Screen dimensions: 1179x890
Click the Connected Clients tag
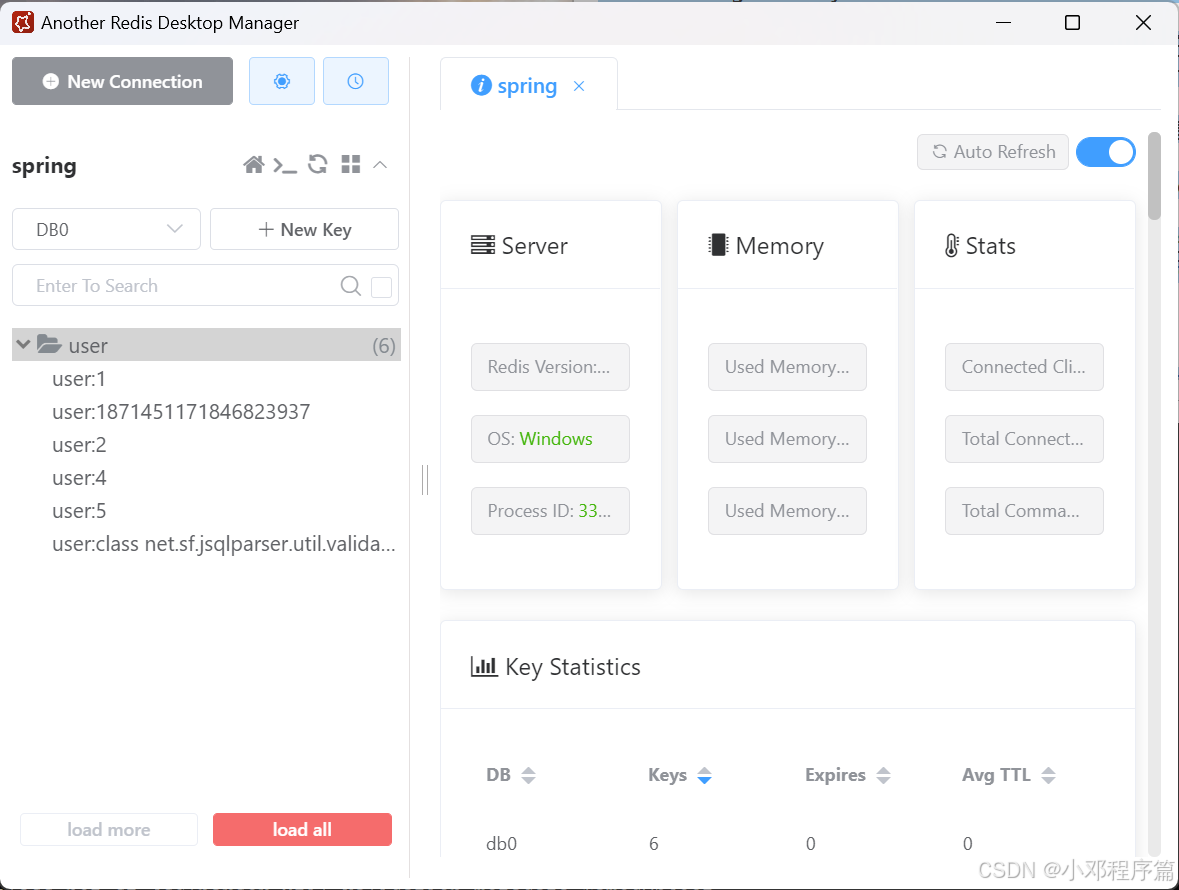point(1024,367)
